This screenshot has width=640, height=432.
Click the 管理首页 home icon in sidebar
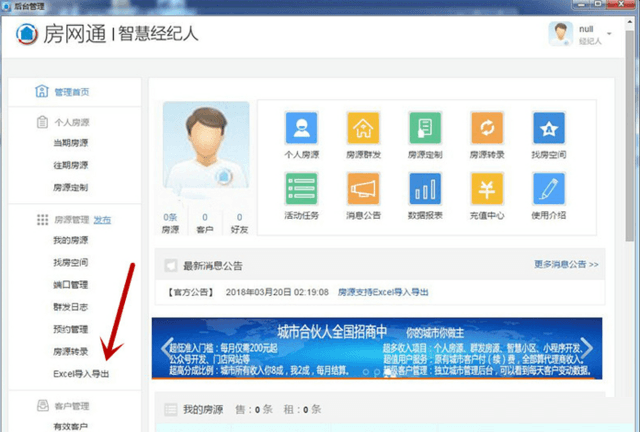(42, 91)
